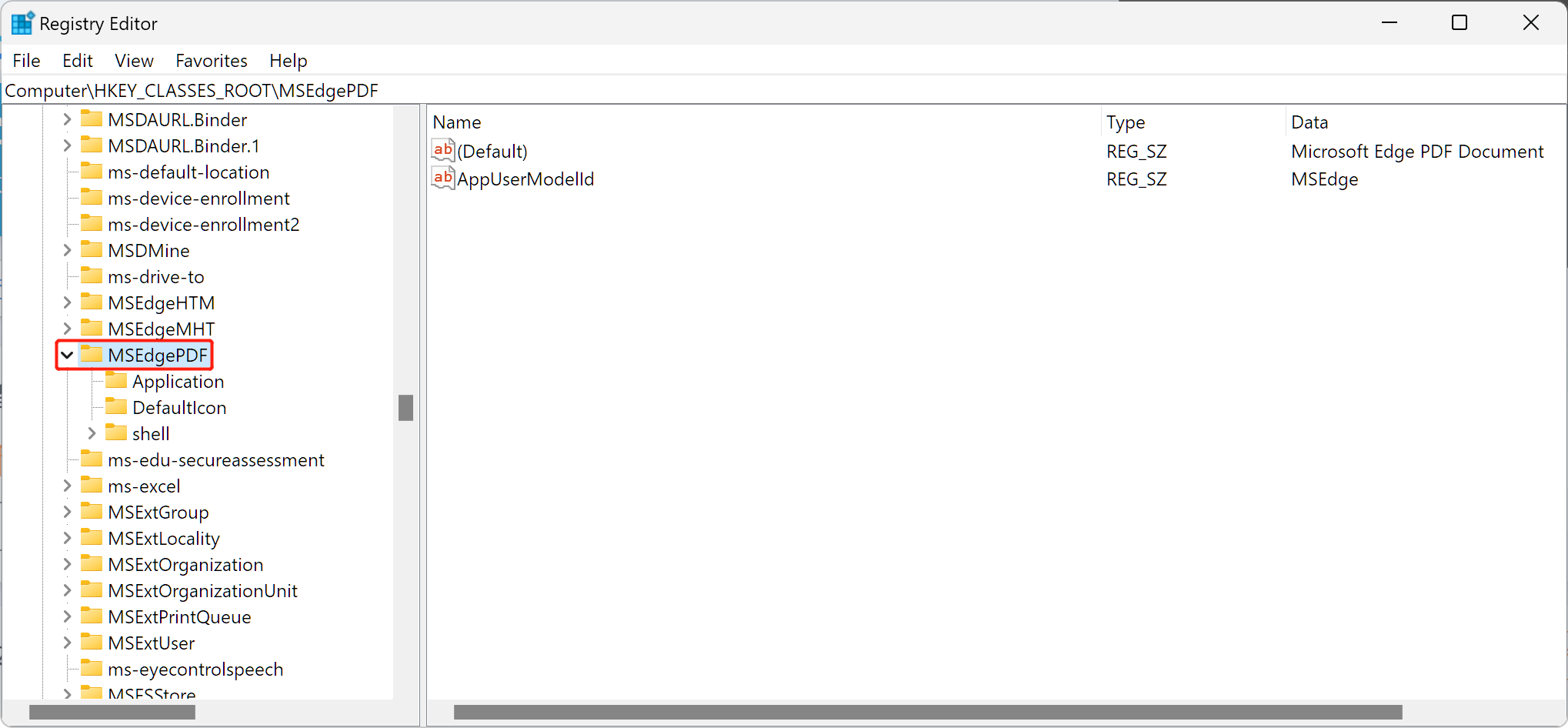This screenshot has width=1568, height=728.
Task: Select the Application subkey label
Action: point(178,381)
